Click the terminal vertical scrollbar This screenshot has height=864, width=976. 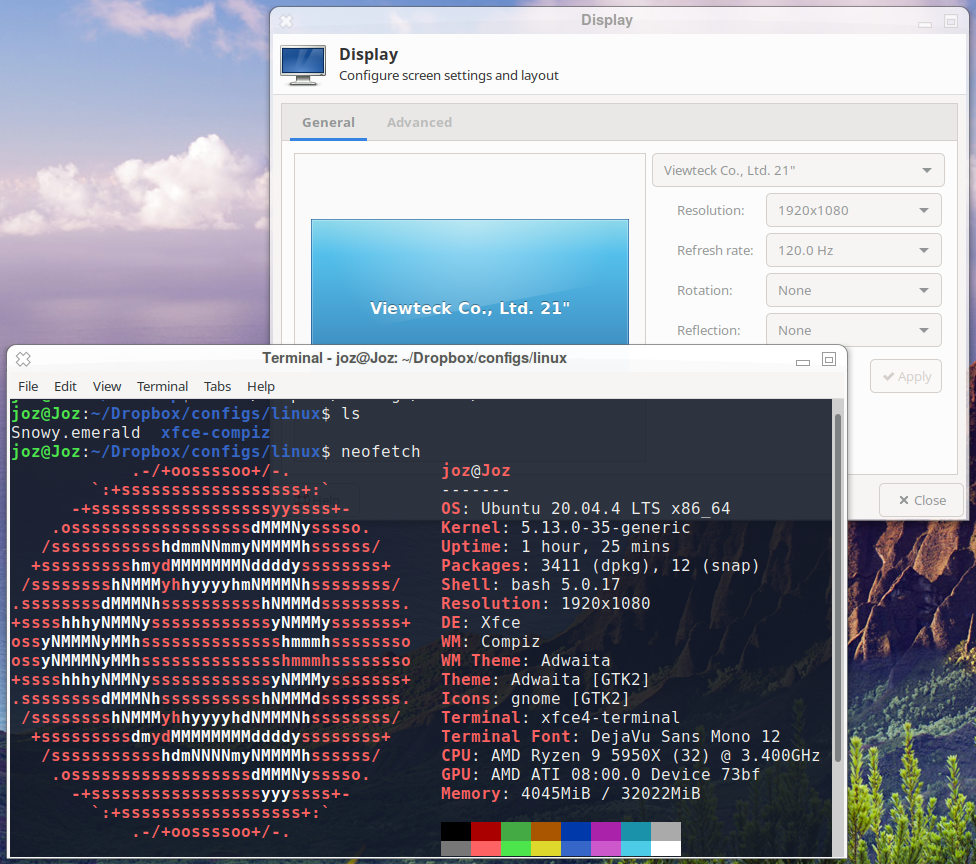click(838, 587)
